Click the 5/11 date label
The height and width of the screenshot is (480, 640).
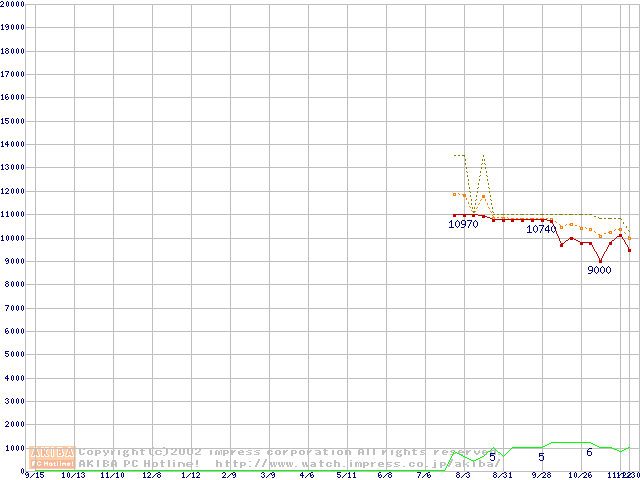click(x=346, y=475)
